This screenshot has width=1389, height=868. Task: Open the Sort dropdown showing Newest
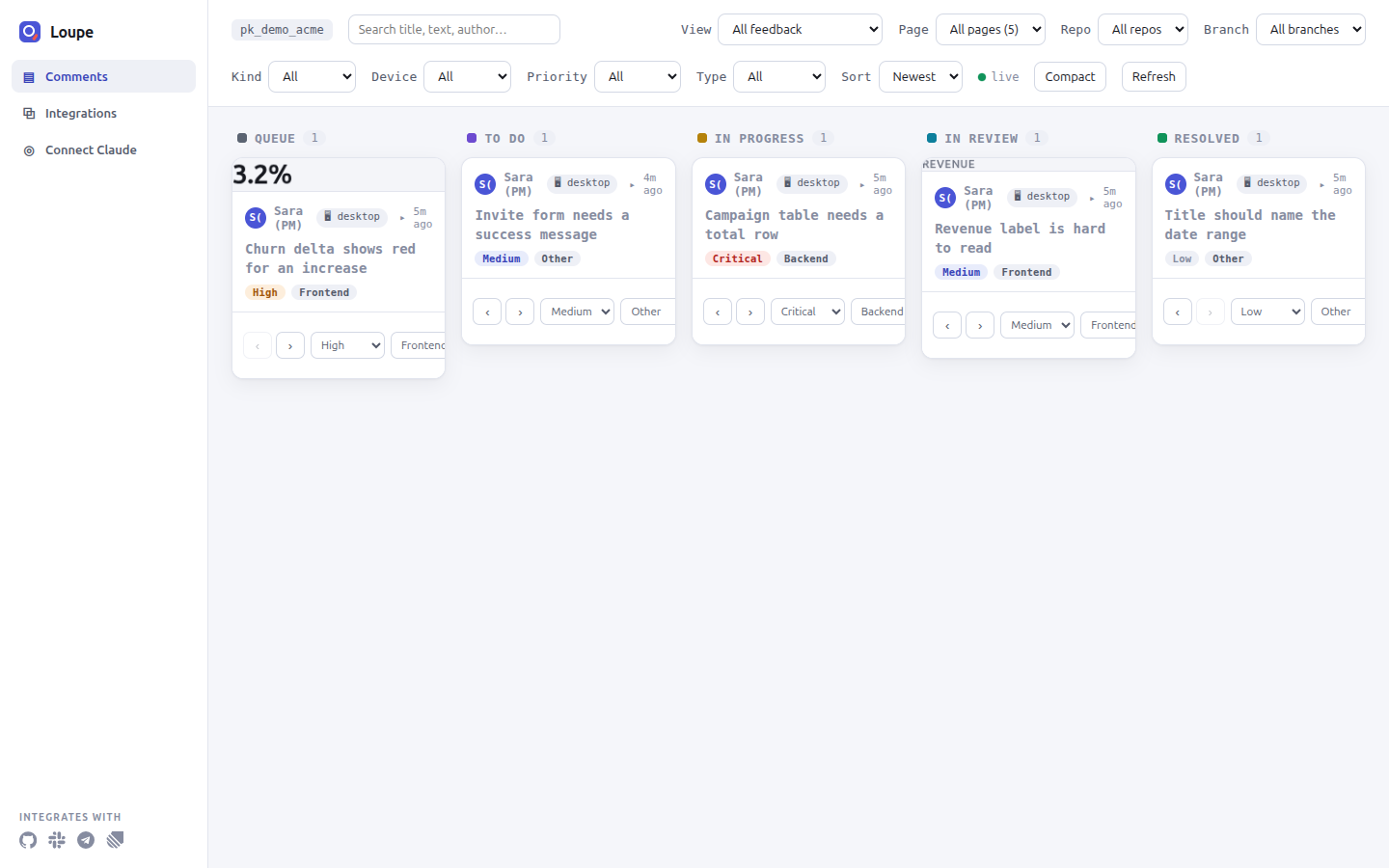pos(920,77)
